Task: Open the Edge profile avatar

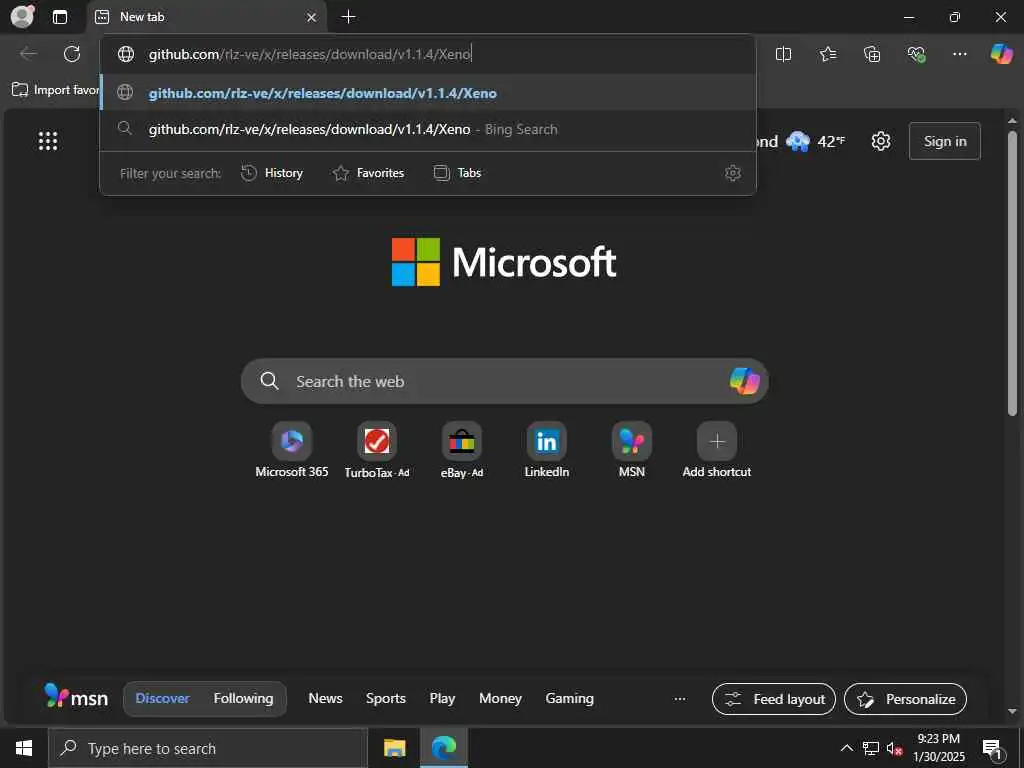Action: coord(23,16)
